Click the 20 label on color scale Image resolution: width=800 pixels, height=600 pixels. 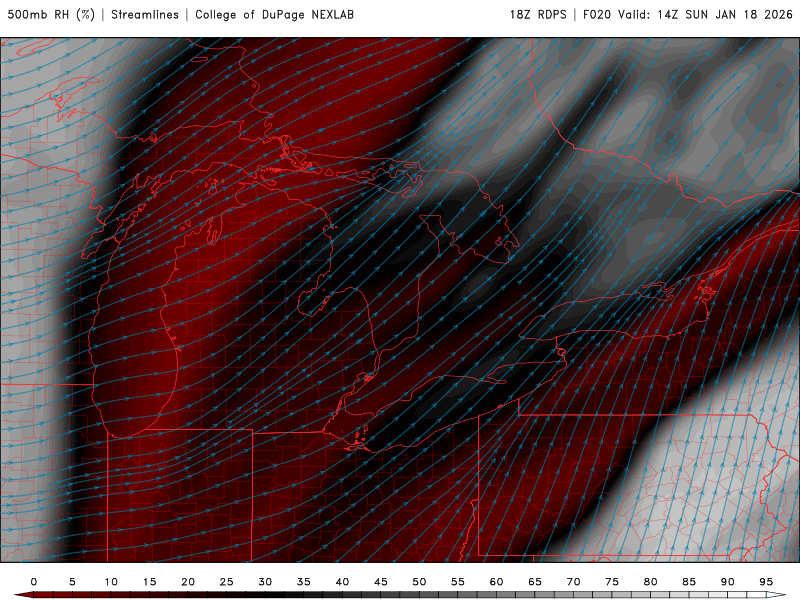tap(188, 582)
